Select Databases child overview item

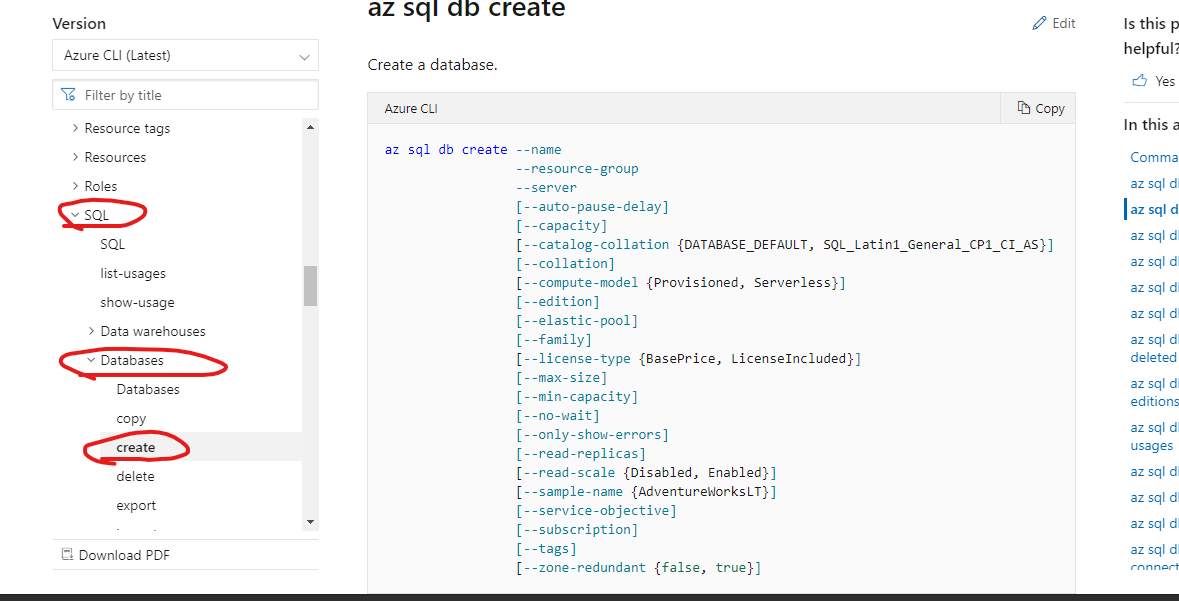pos(148,390)
